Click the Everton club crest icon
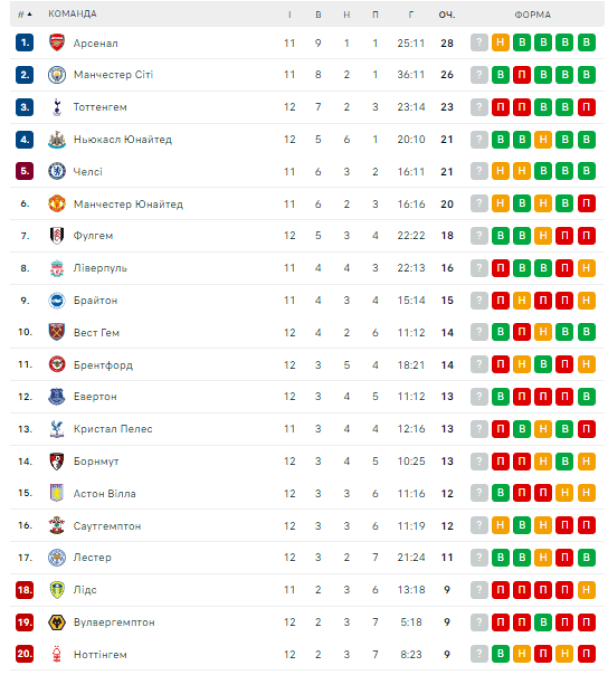 56,397
